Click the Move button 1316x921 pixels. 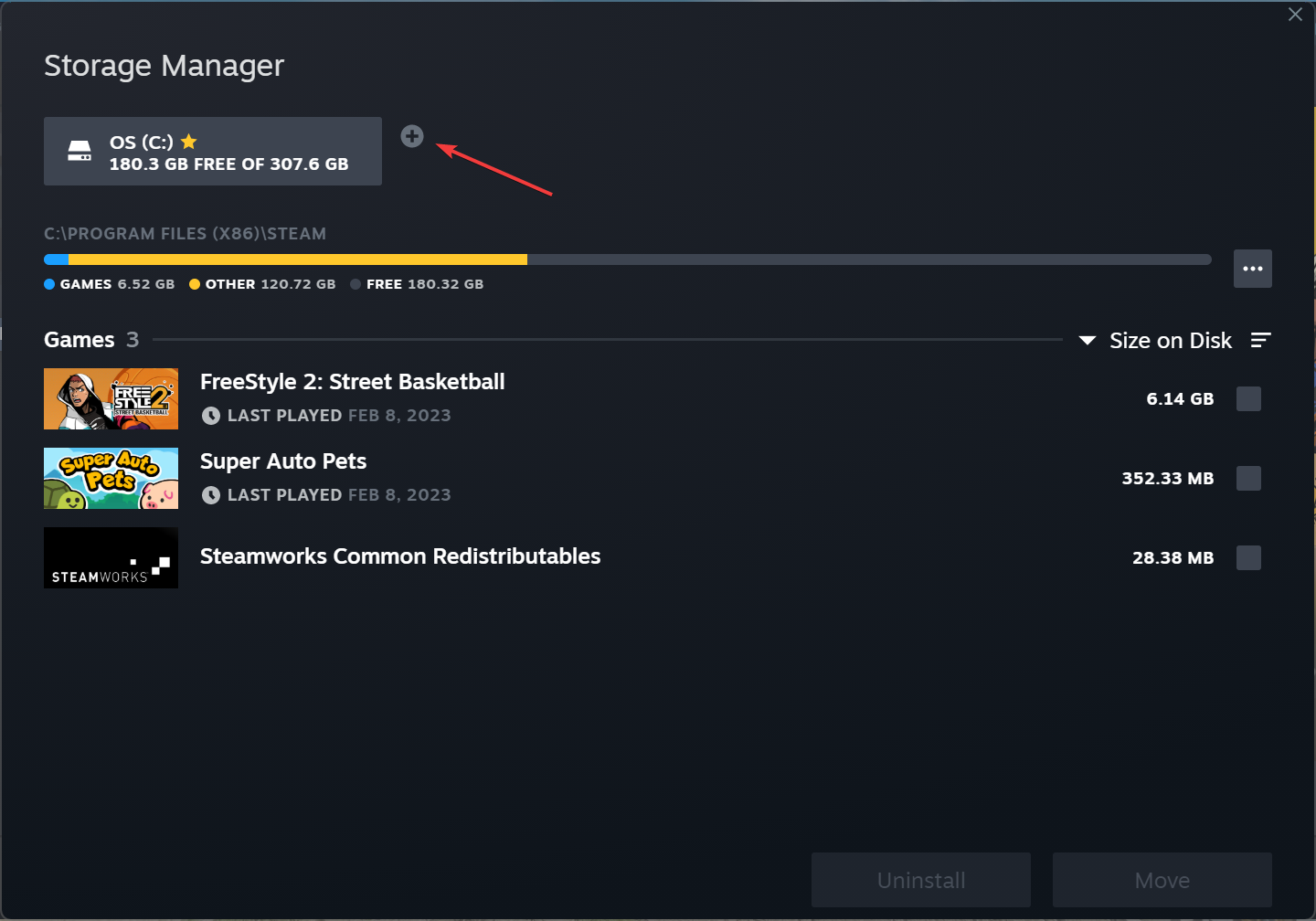pyautogui.click(x=1162, y=880)
